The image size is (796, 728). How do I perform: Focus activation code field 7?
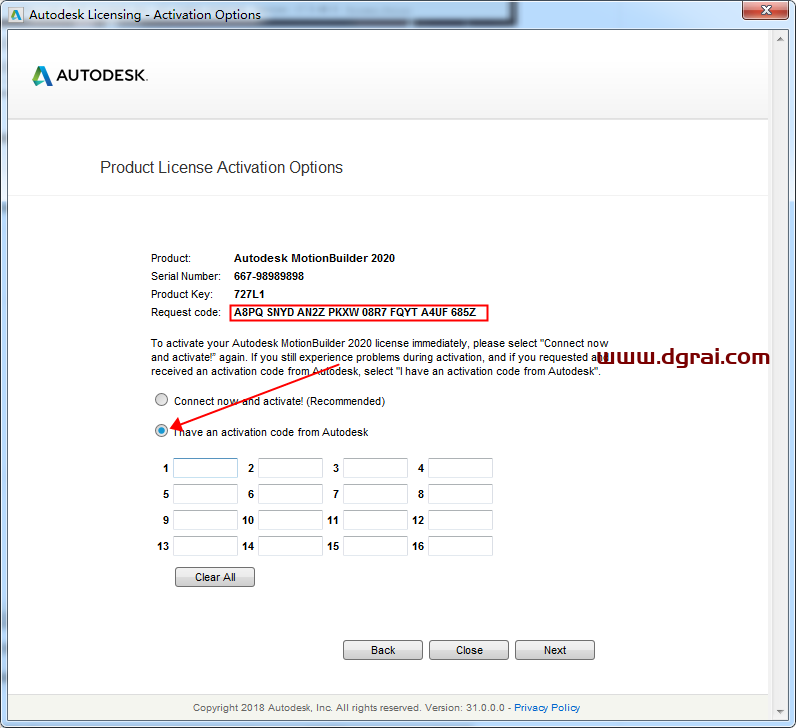pos(375,494)
